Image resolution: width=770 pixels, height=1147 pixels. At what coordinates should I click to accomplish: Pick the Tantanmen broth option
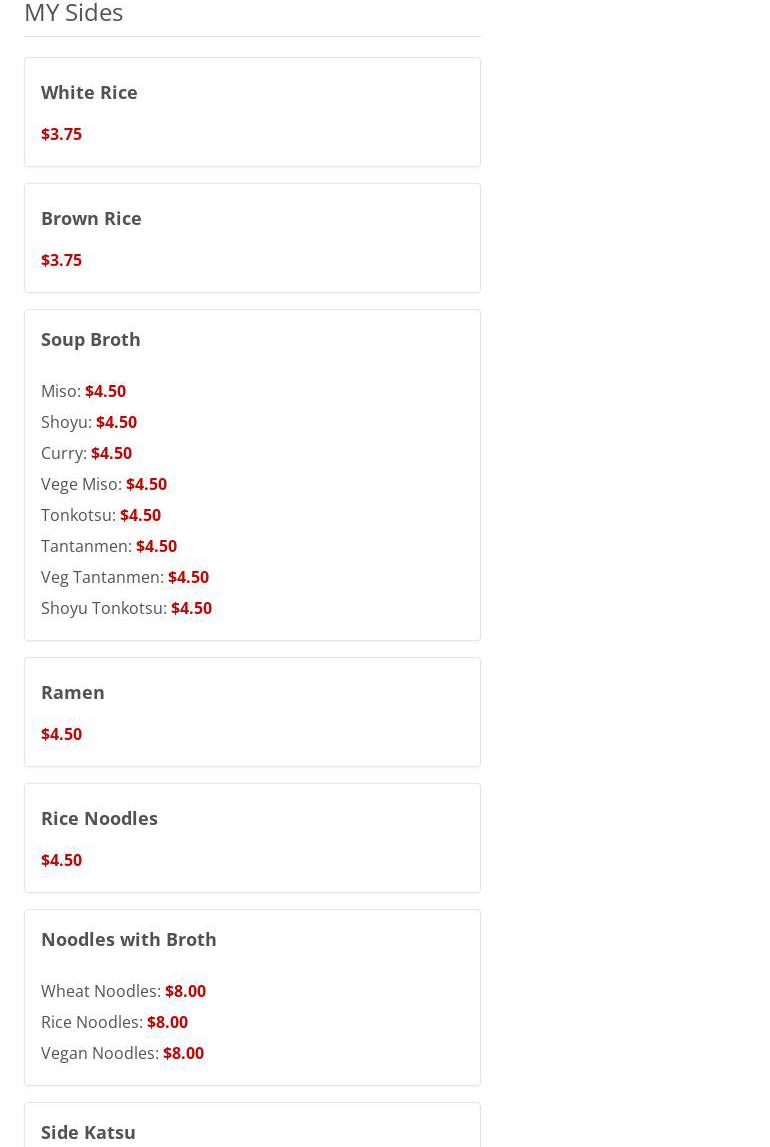[x=108, y=546]
